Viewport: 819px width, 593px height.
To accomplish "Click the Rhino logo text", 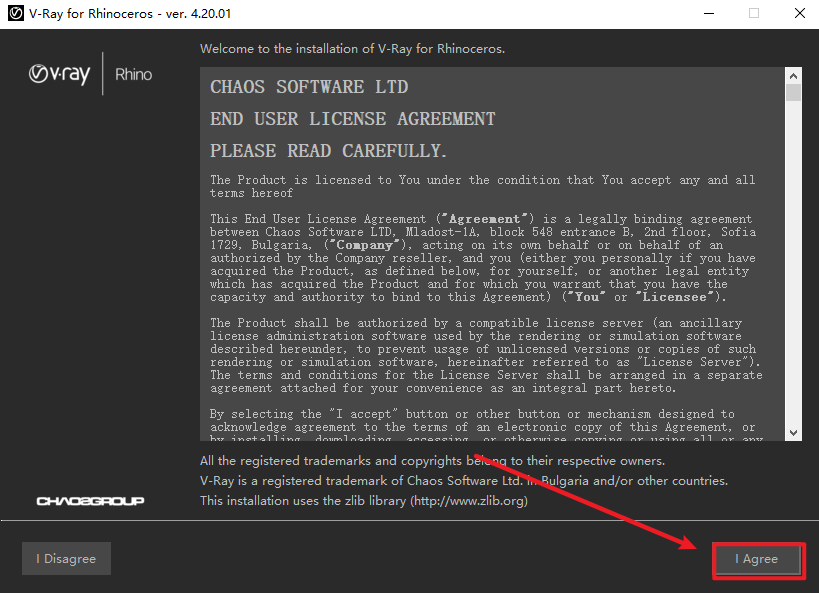I will (x=134, y=74).
